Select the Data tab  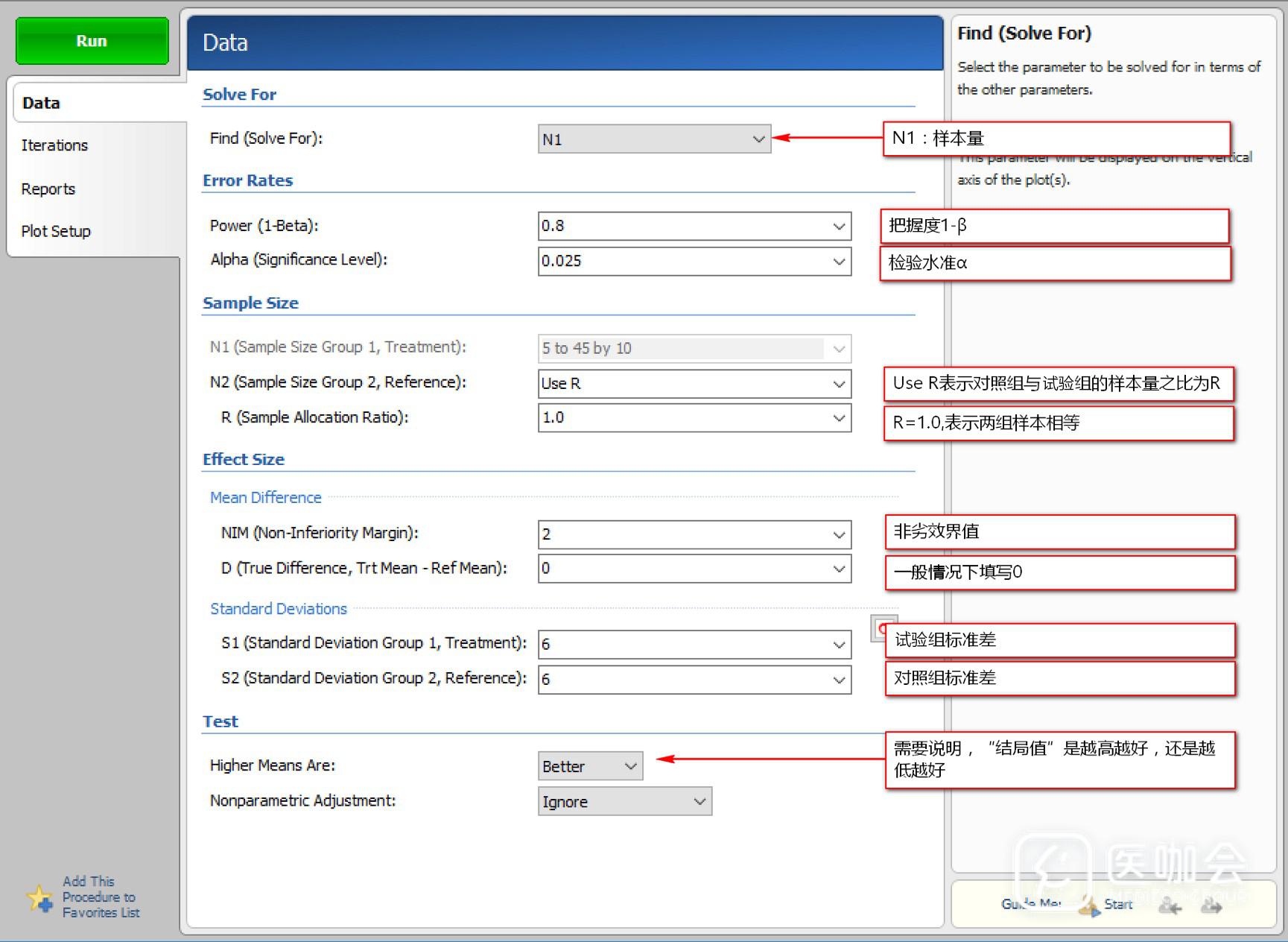[x=42, y=103]
